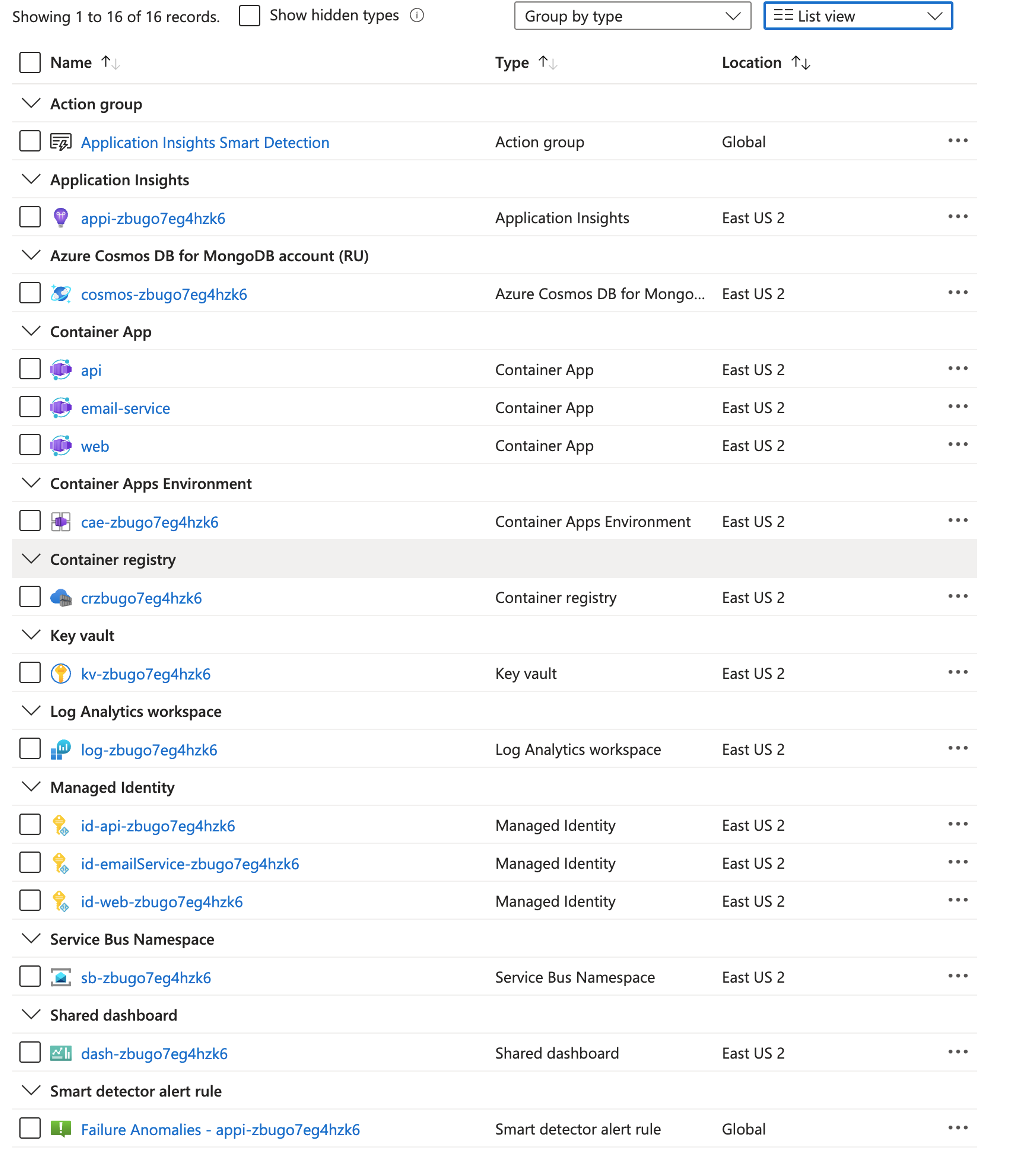Screen dimensions: 1012x1166
Task: Select the checkbox for email-service container app
Action: click(x=30, y=408)
